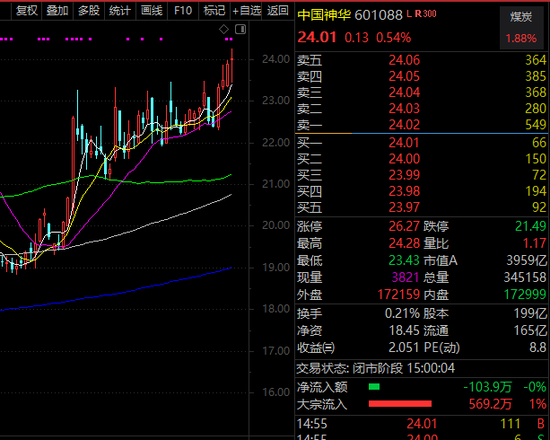This screenshot has height=440, width=550.
Task: Click the 股本 value 199亿
Action: click(530, 313)
